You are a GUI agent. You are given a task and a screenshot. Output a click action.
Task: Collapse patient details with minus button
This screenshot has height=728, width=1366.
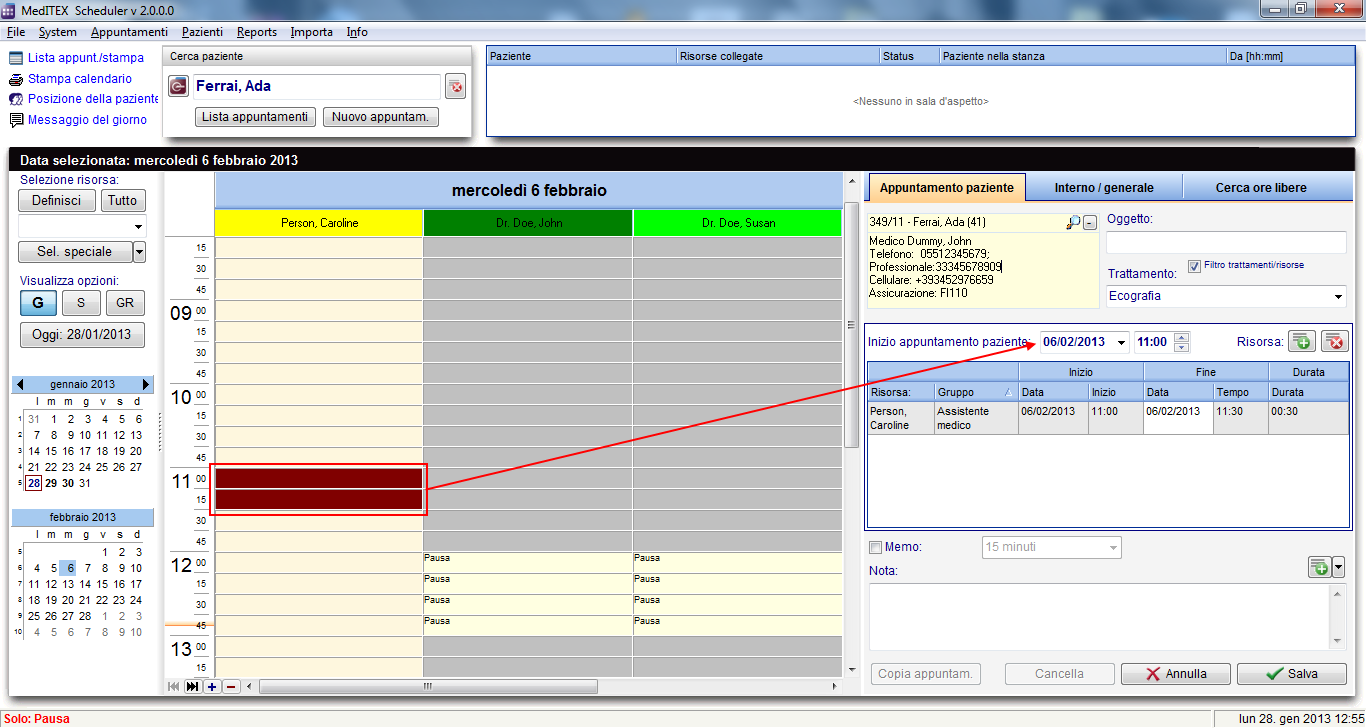(x=1090, y=222)
